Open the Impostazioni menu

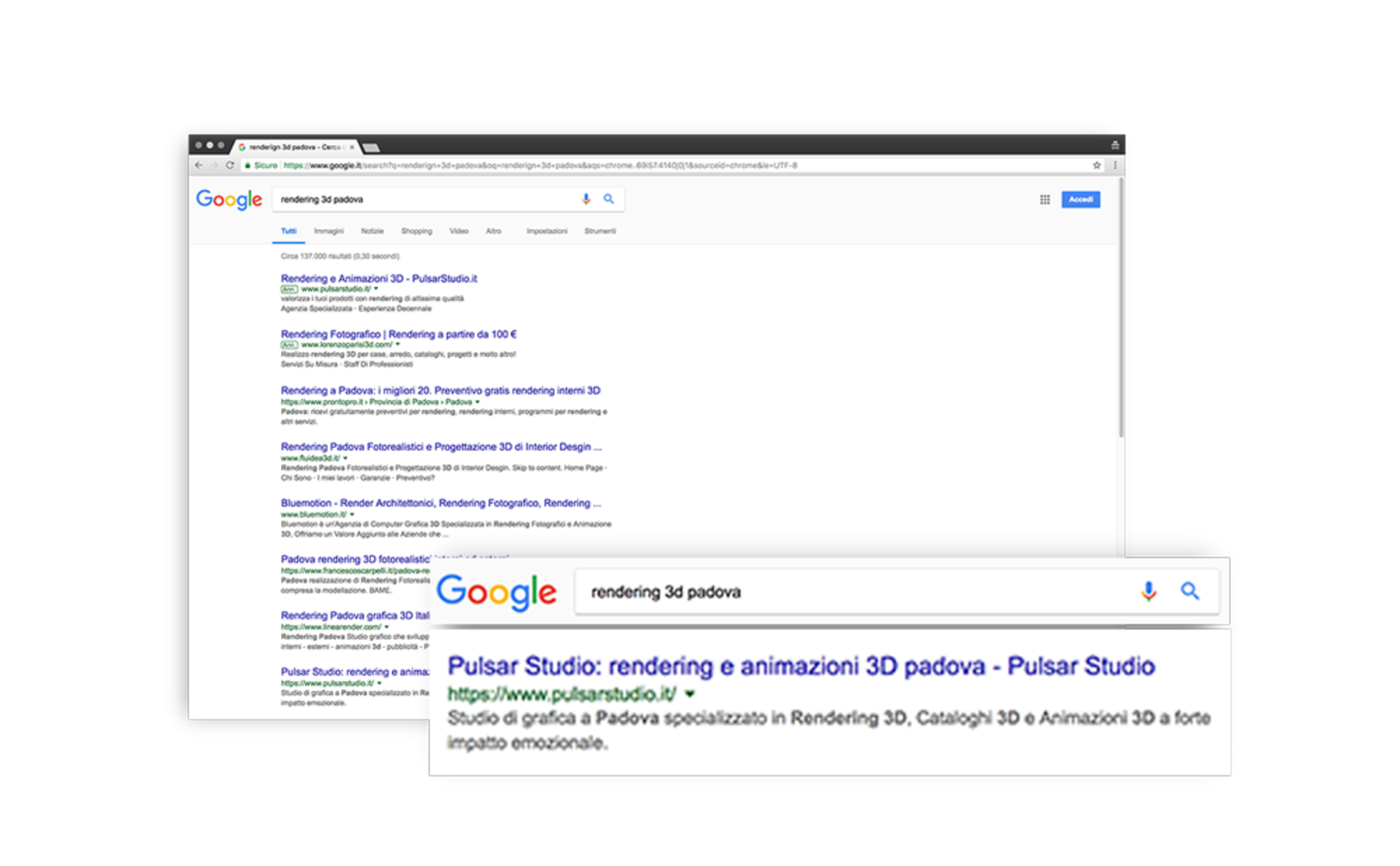click(547, 231)
